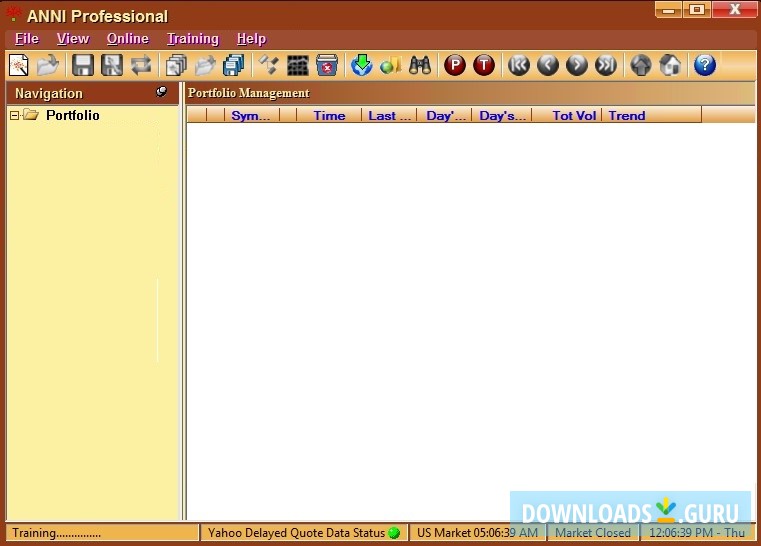Click the Time column header
The height and width of the screenshot is (546, 761).
pos(329,116)
